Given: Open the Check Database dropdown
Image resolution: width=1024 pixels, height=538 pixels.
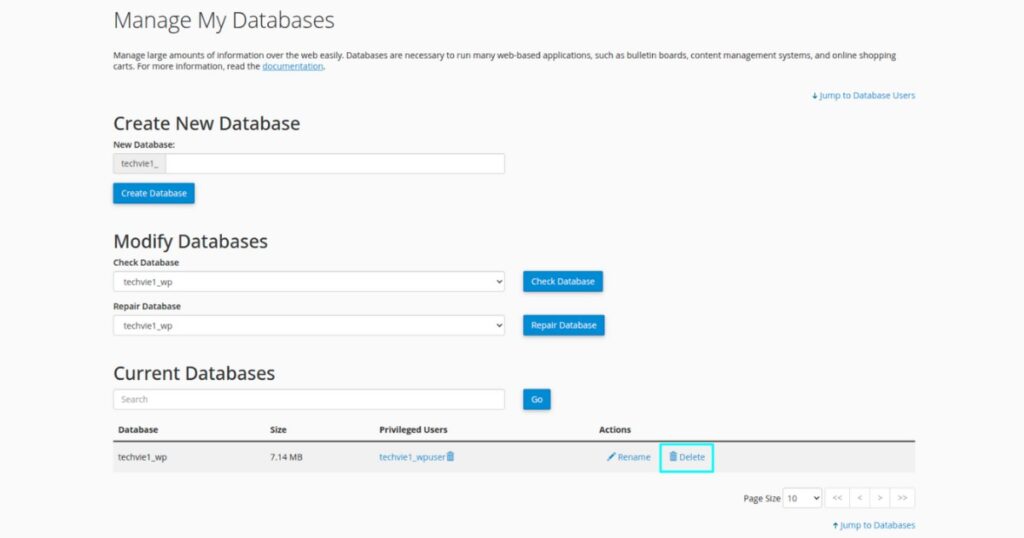Looking at the screenshot, I should (x=308, y=282).
